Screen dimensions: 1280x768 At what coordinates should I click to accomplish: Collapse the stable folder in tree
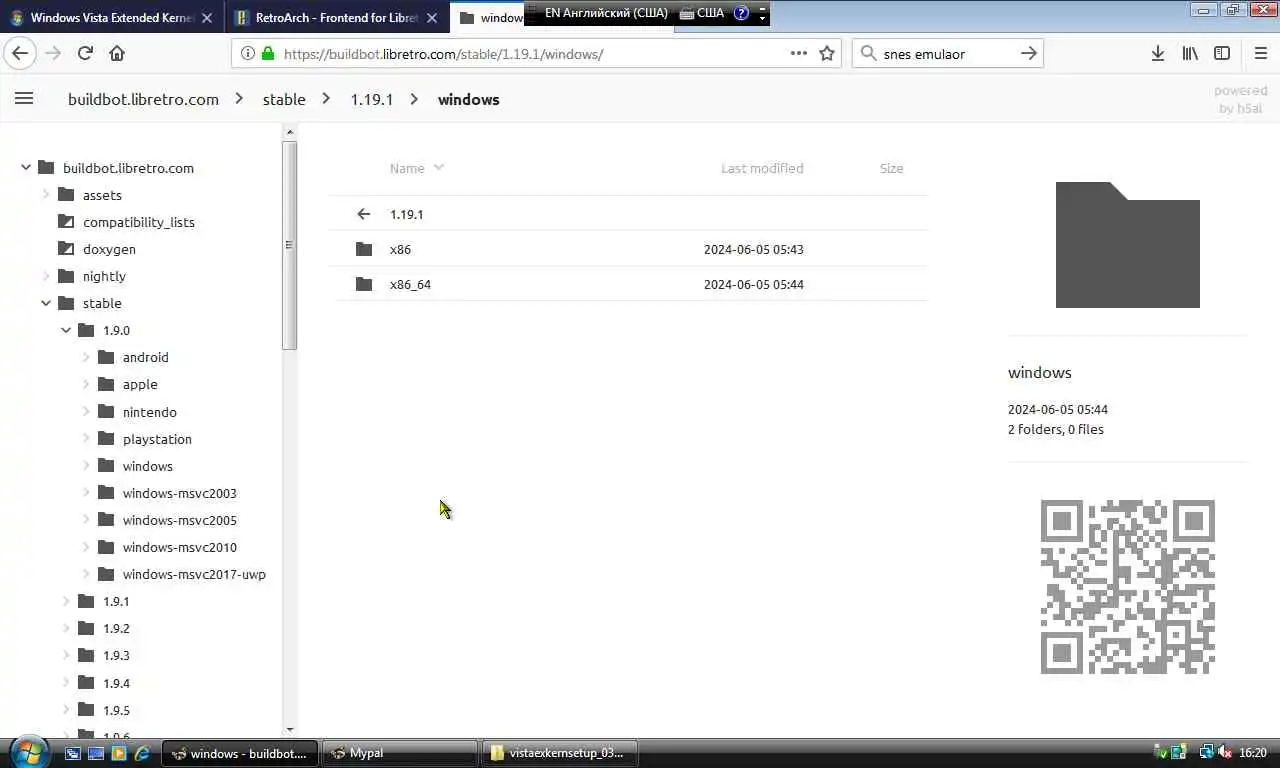click(x=46, y=303)
